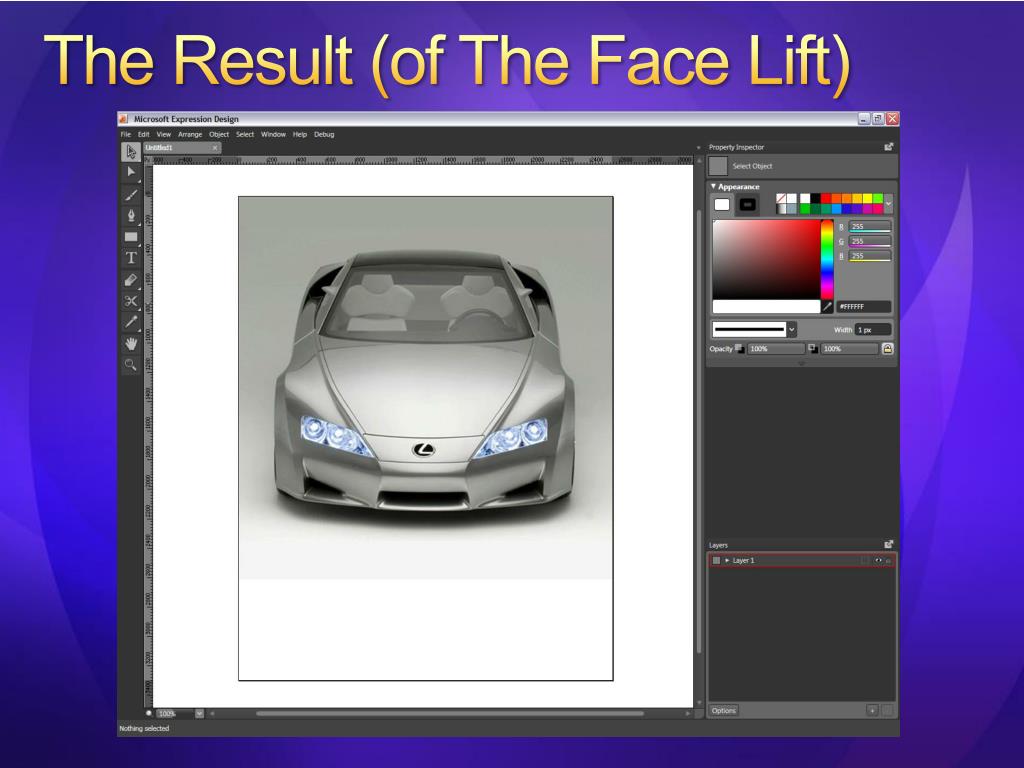The height and width of the screenshot is (768, 1024).
Task: Choose the Pen tool
Action: tap(131, 216)
